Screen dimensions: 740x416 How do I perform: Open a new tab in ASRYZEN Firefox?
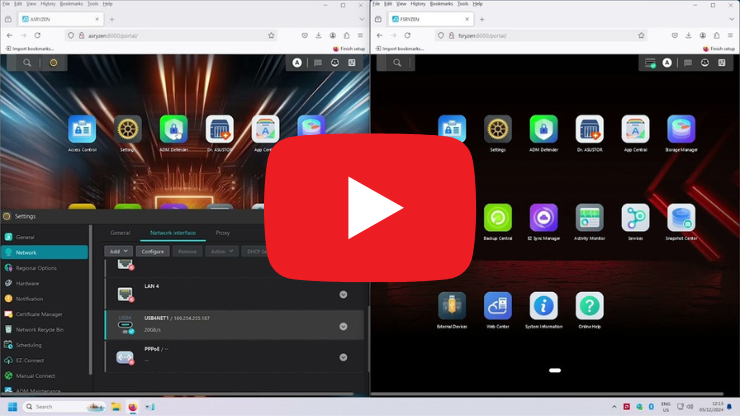tap(112, 19)
